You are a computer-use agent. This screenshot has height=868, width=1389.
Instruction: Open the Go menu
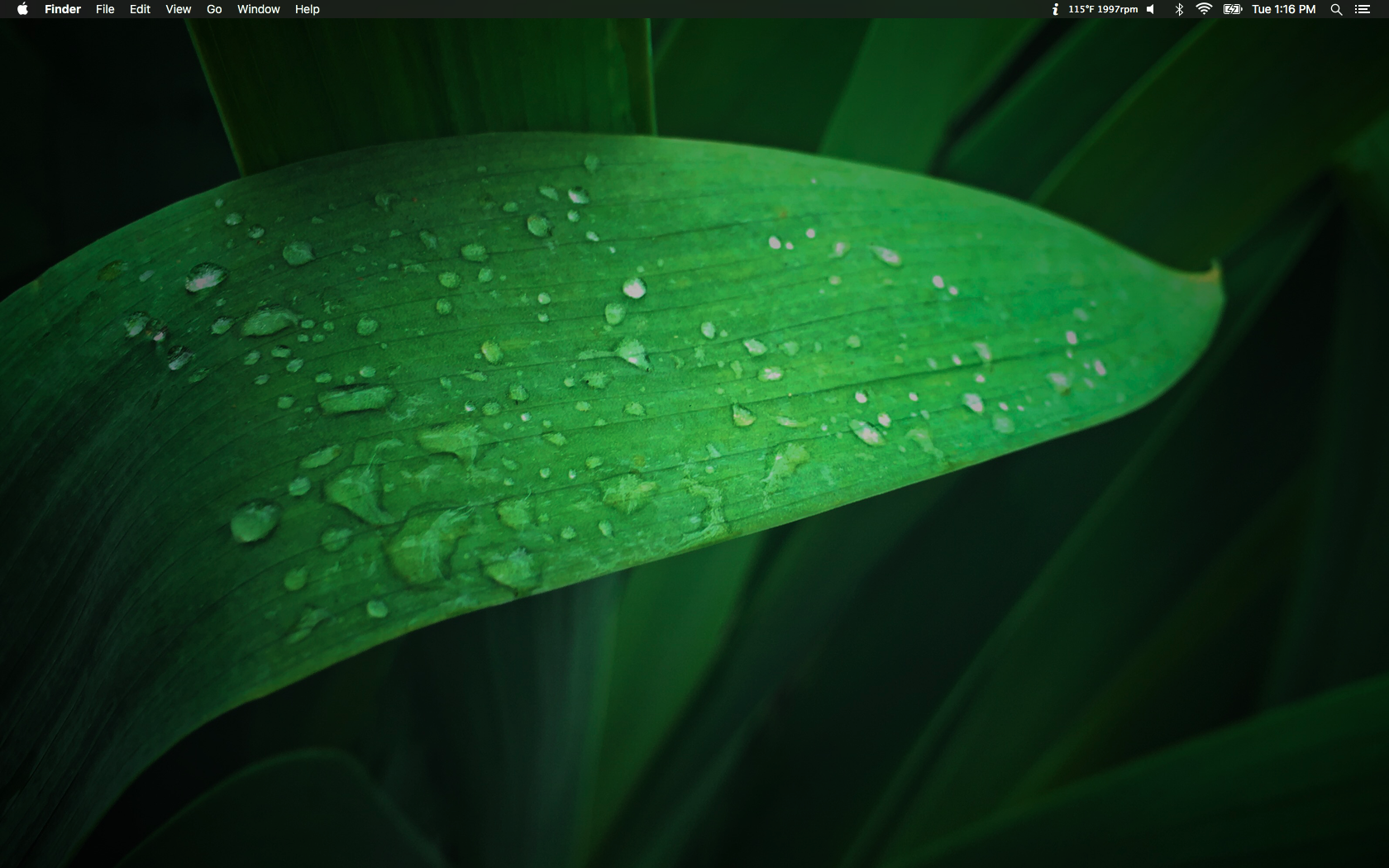(x=214, y=9)
